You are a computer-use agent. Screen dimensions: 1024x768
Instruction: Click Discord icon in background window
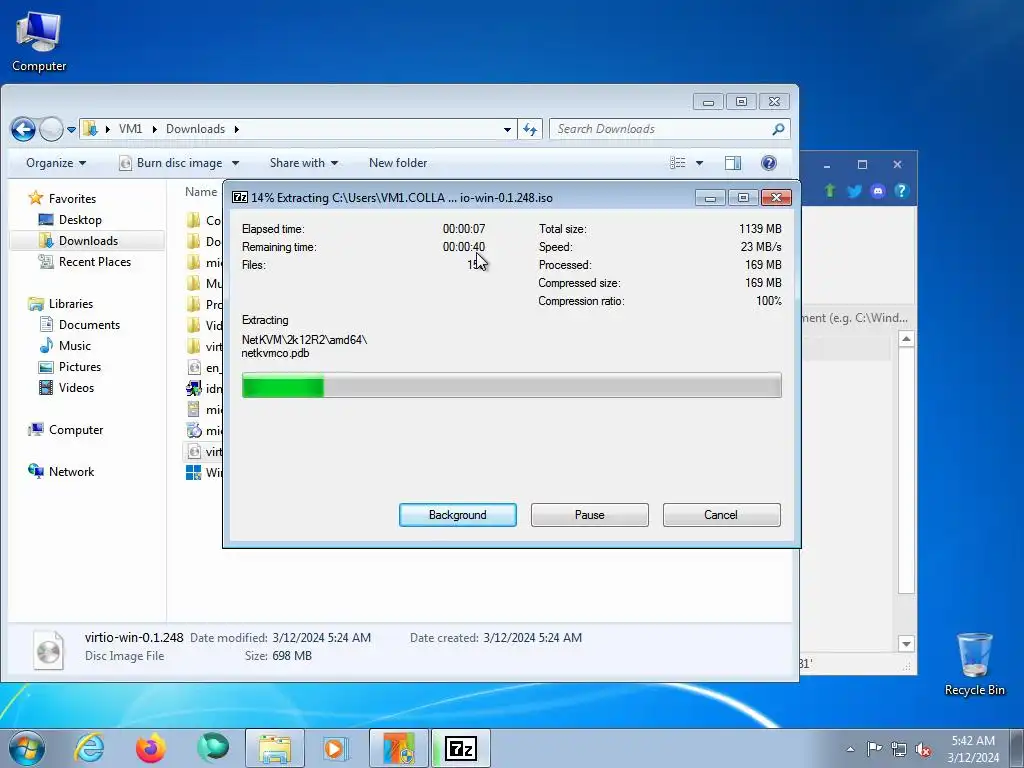click(x=878, y=191)
